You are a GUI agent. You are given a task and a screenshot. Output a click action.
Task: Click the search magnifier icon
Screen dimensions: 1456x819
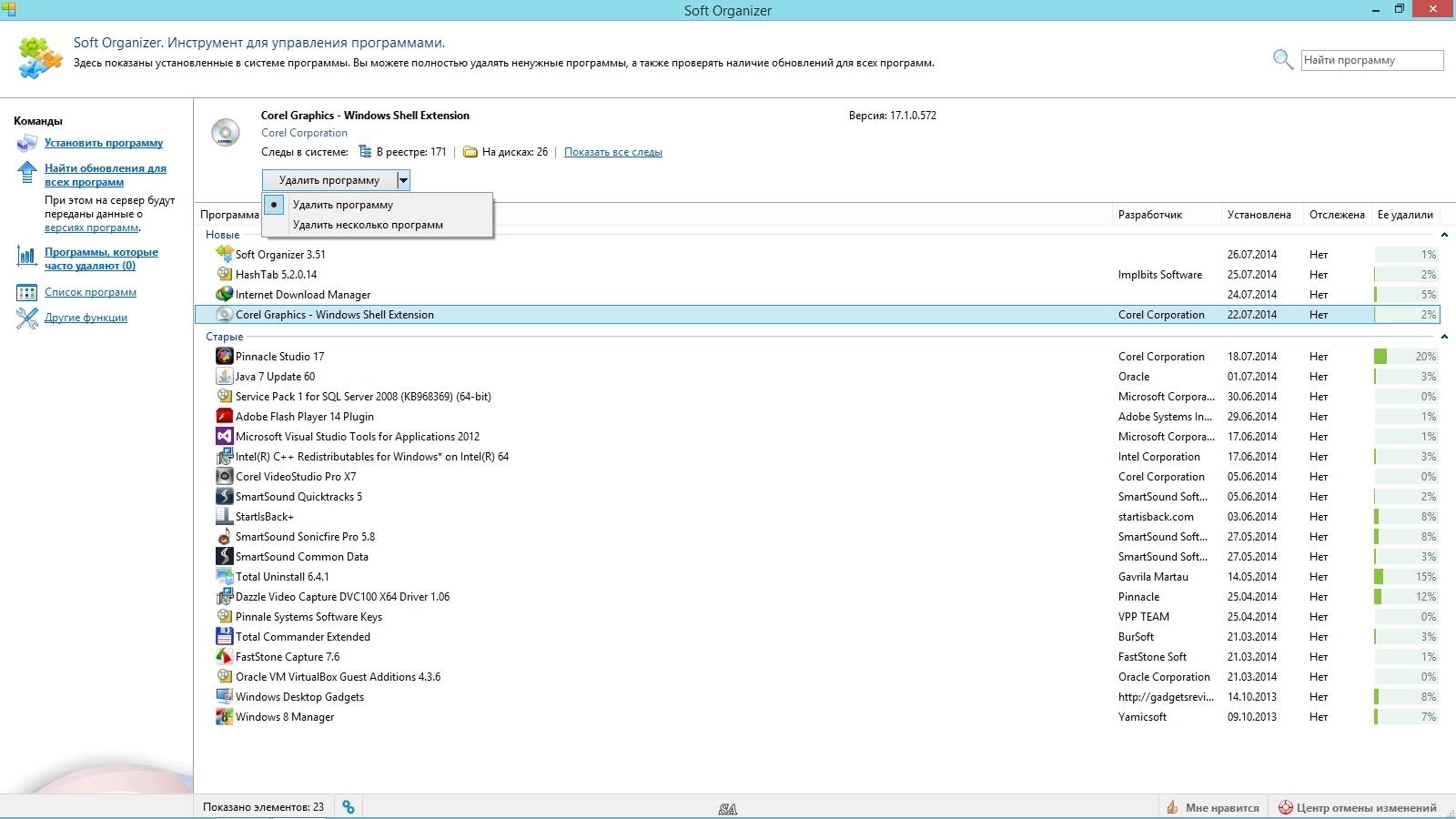pos(1283,60)
